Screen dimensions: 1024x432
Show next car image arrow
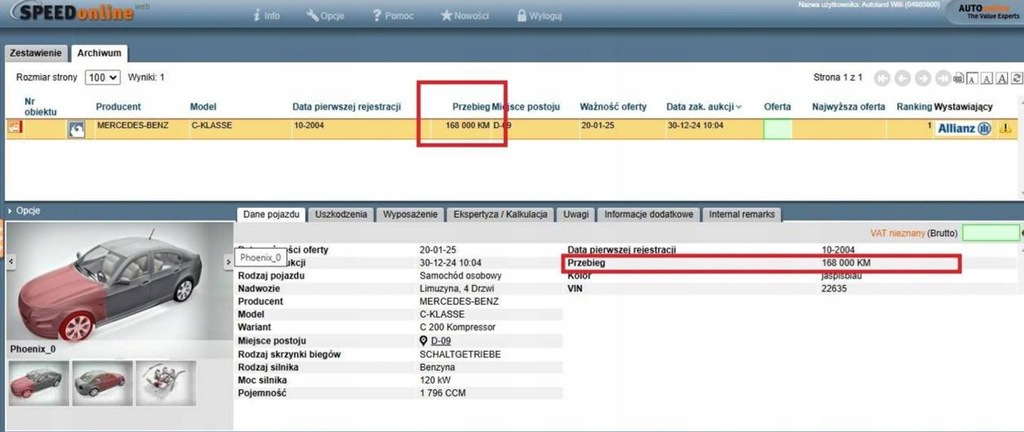point(228,262)
